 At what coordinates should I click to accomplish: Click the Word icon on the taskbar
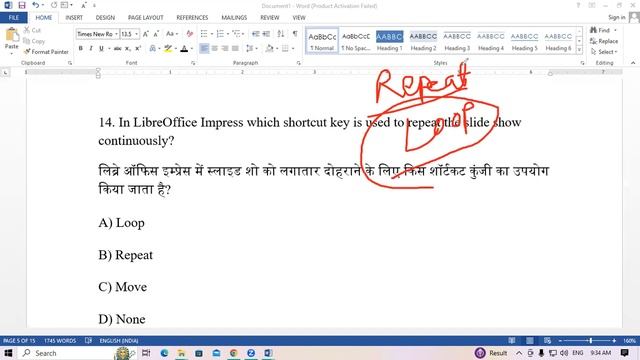269,353
